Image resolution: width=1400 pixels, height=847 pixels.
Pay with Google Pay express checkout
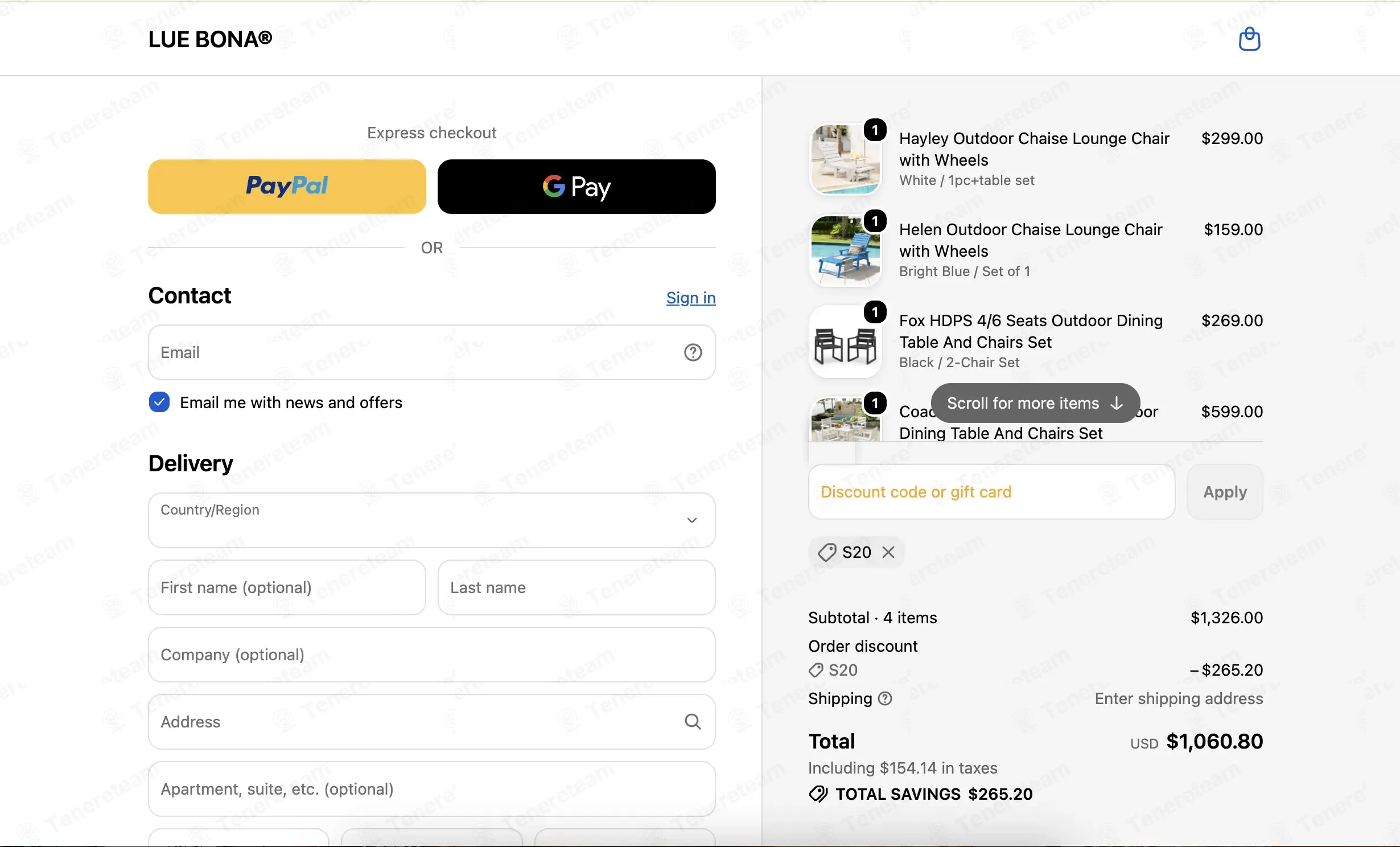577,186
